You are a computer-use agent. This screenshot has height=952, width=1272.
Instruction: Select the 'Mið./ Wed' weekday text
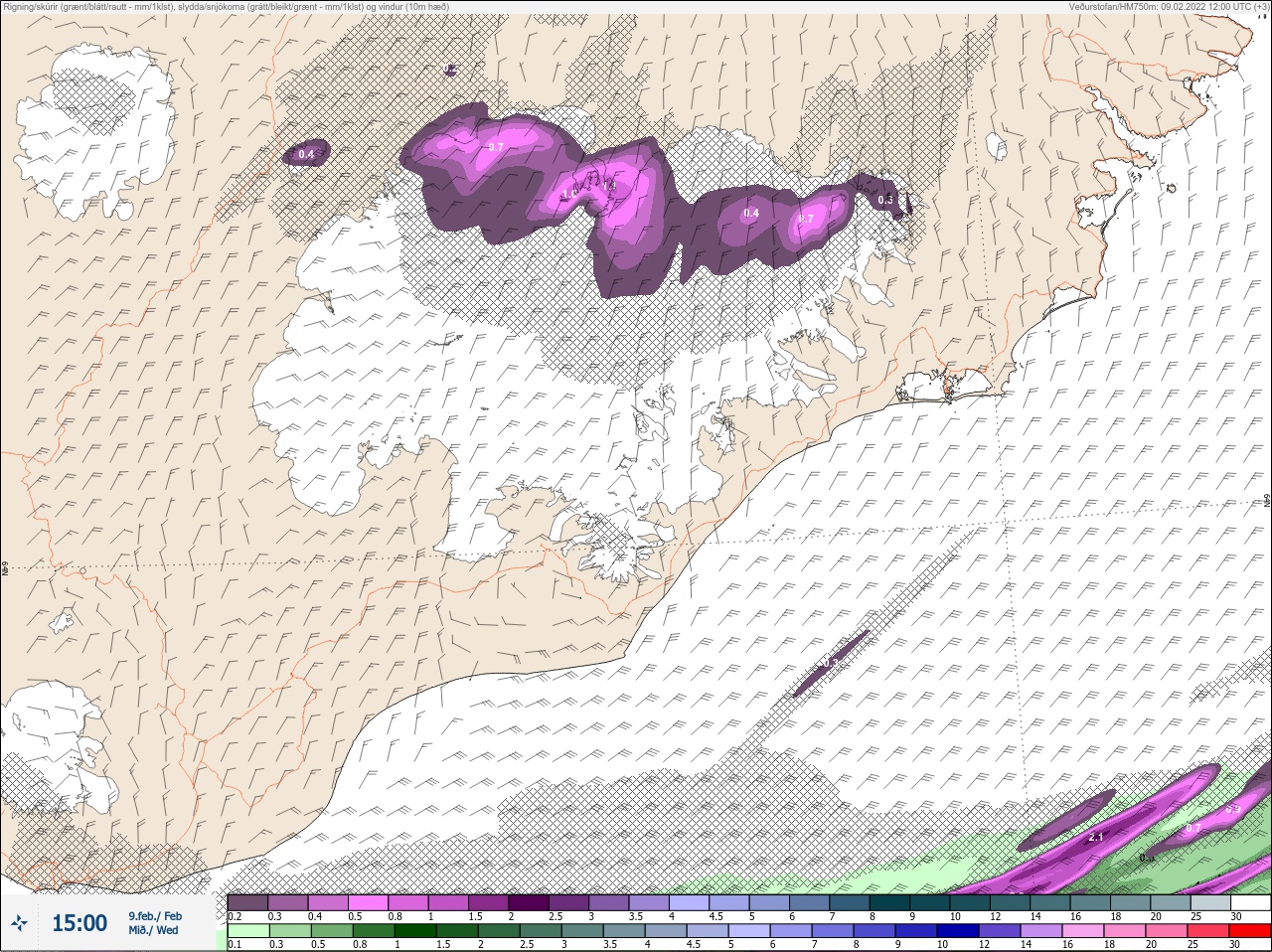tap(153, 930)
